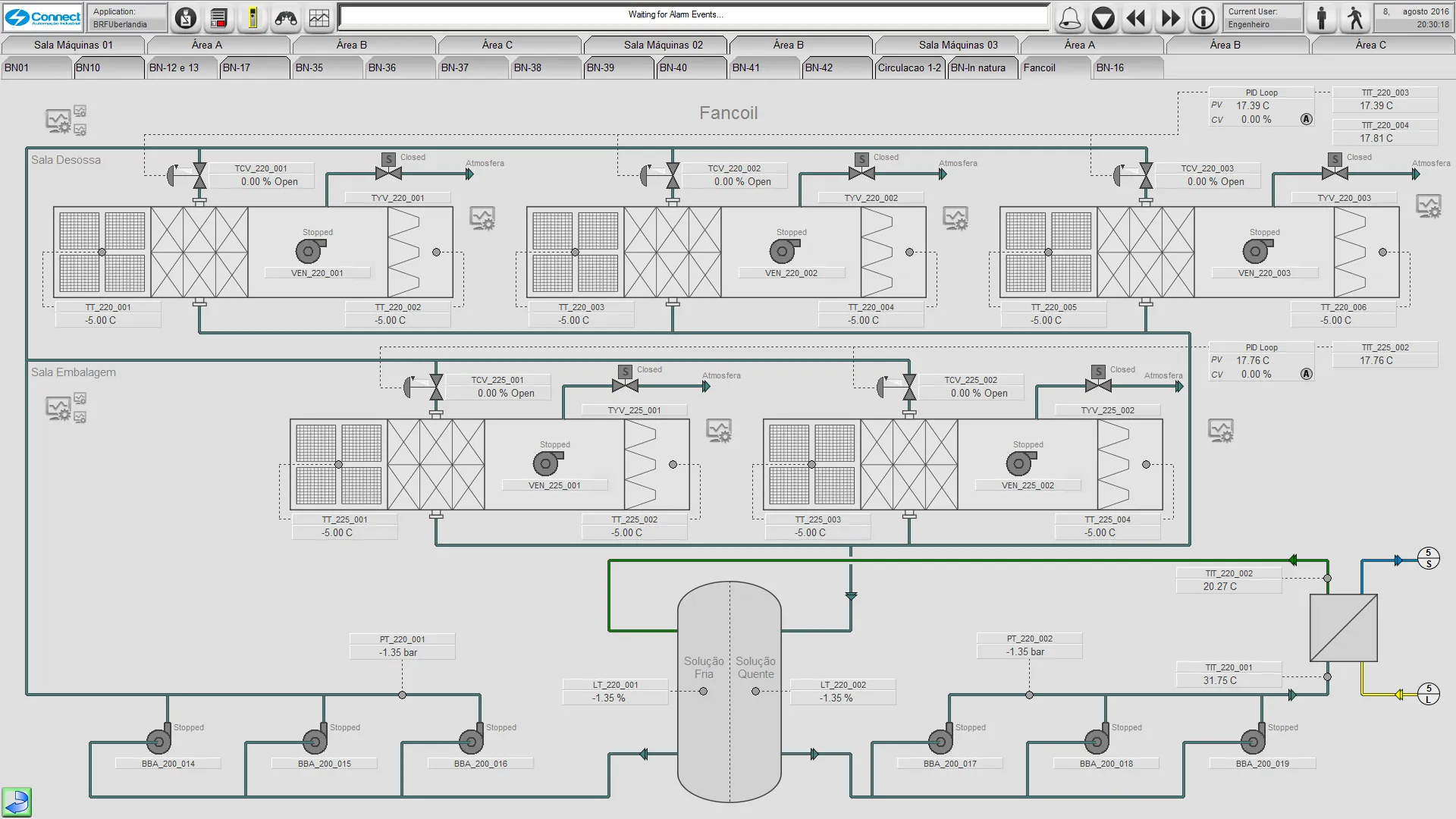Toggle solenoid valve TYV_220_001
Screen dimensions: 1456x819
(x=388, y=173)
